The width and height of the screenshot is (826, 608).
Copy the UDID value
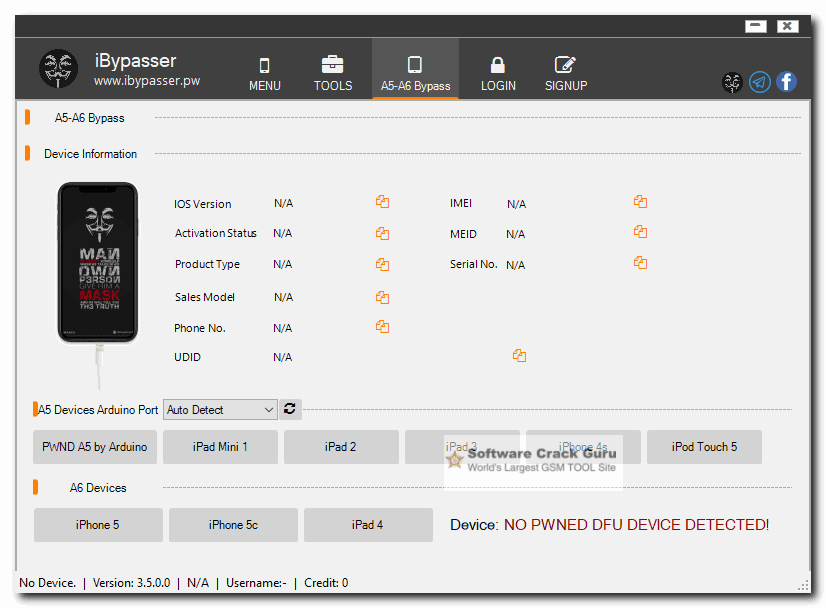[x=519, y=356]
